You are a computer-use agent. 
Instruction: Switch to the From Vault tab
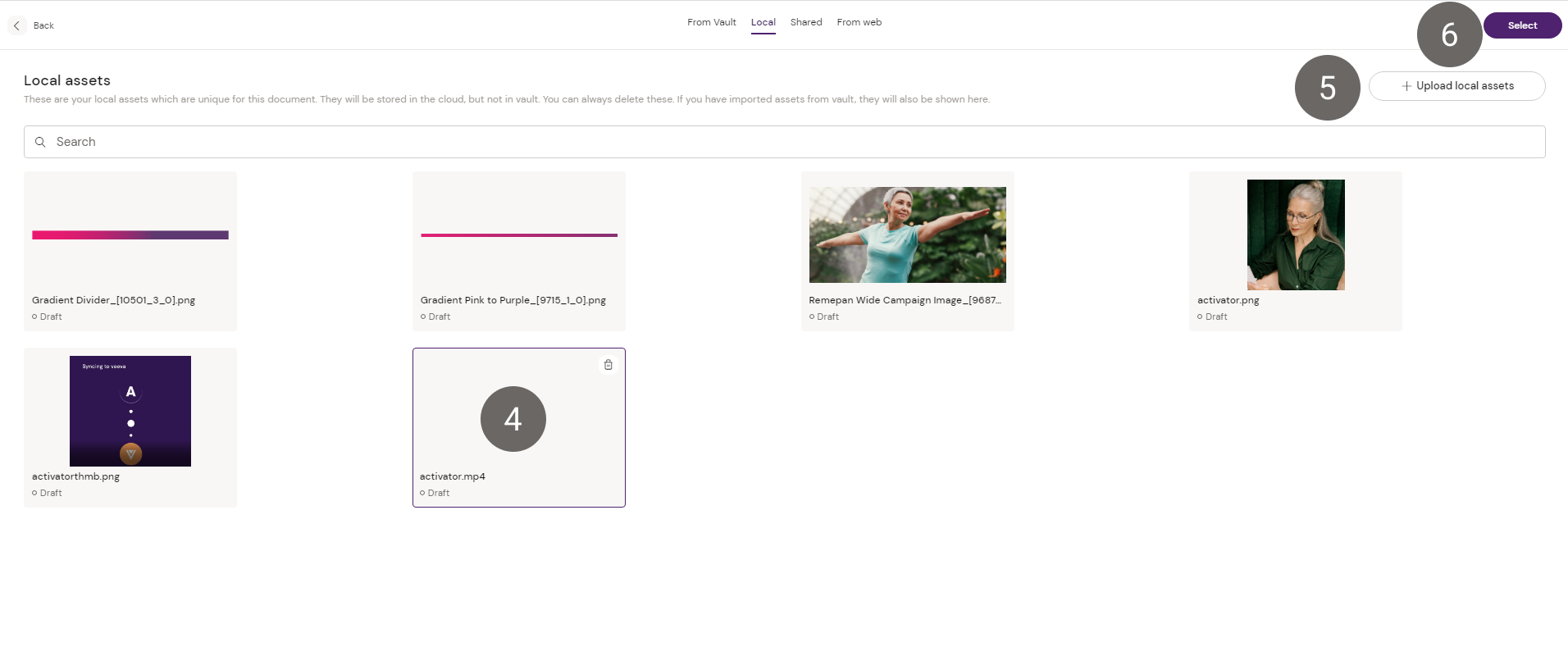tap(711, 22)
